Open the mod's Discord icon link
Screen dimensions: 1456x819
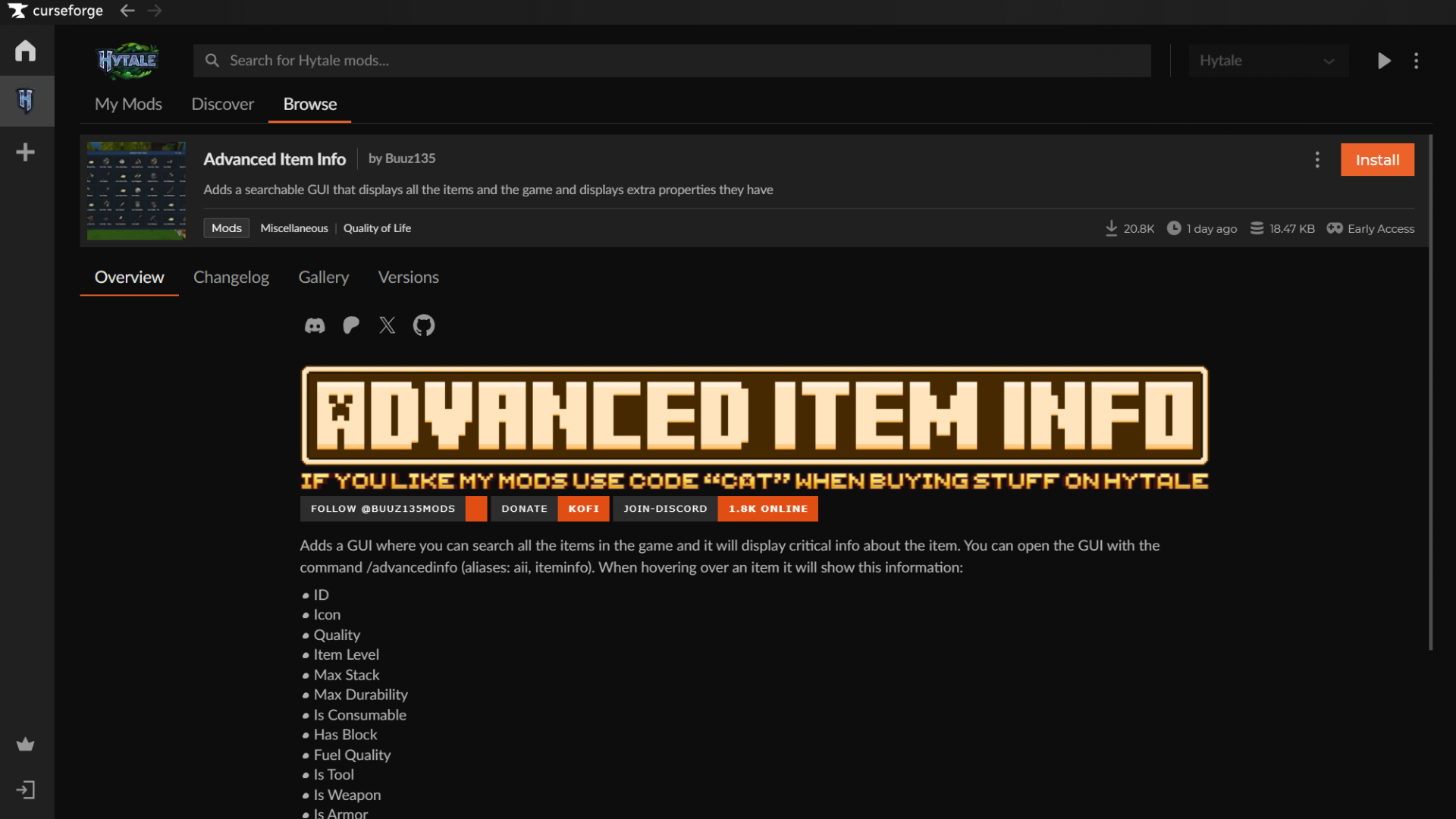point(315,325)
